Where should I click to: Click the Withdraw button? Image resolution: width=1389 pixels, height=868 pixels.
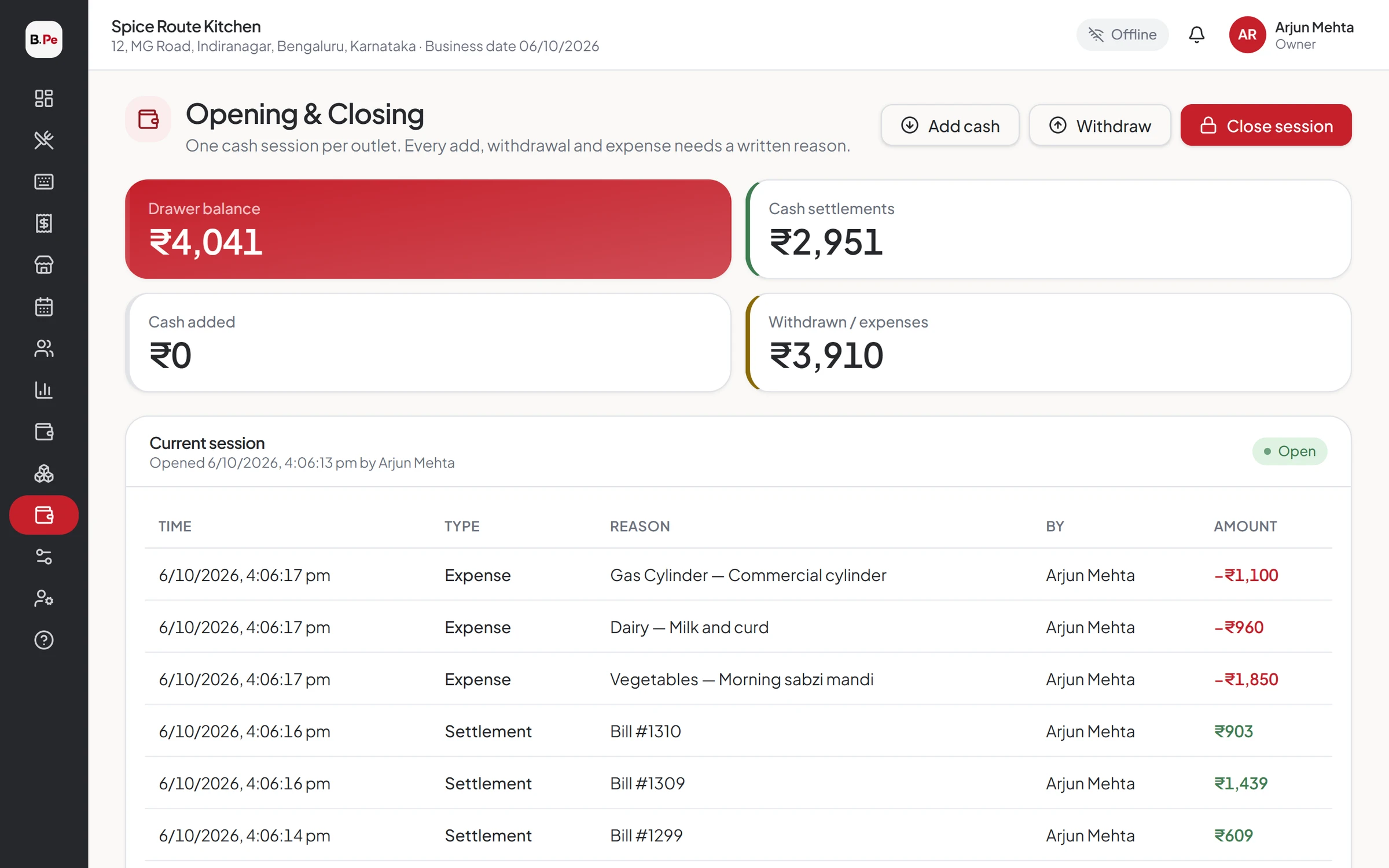[1100, 126]
